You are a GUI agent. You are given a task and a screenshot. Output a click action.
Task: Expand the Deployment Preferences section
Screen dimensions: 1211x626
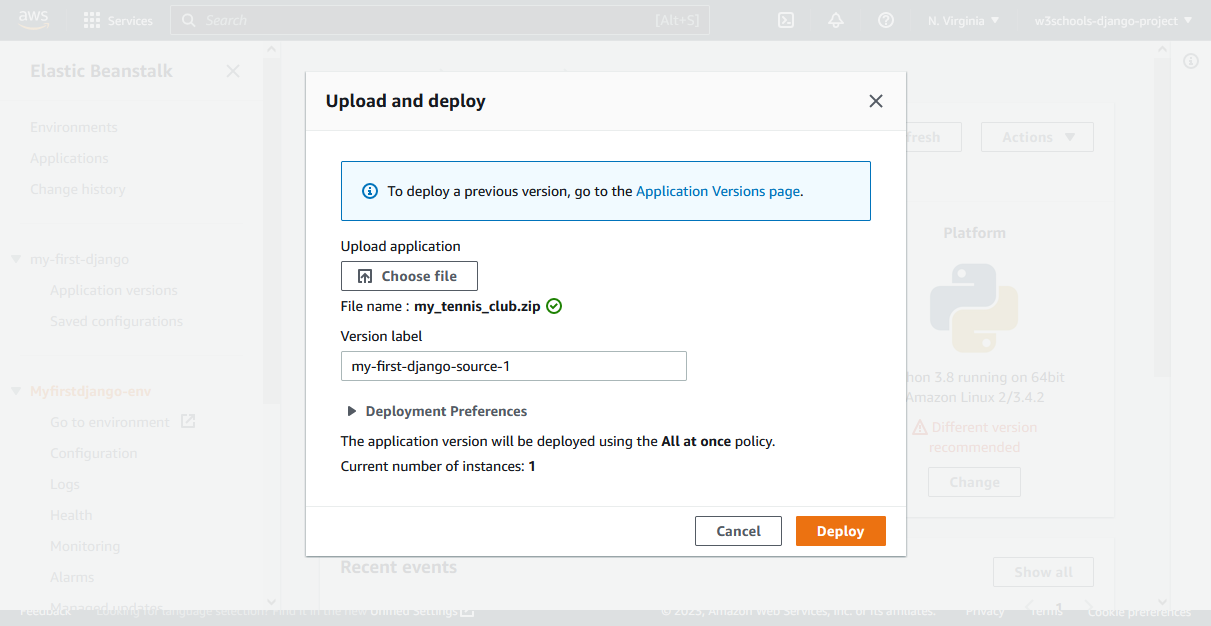[352, 411]
